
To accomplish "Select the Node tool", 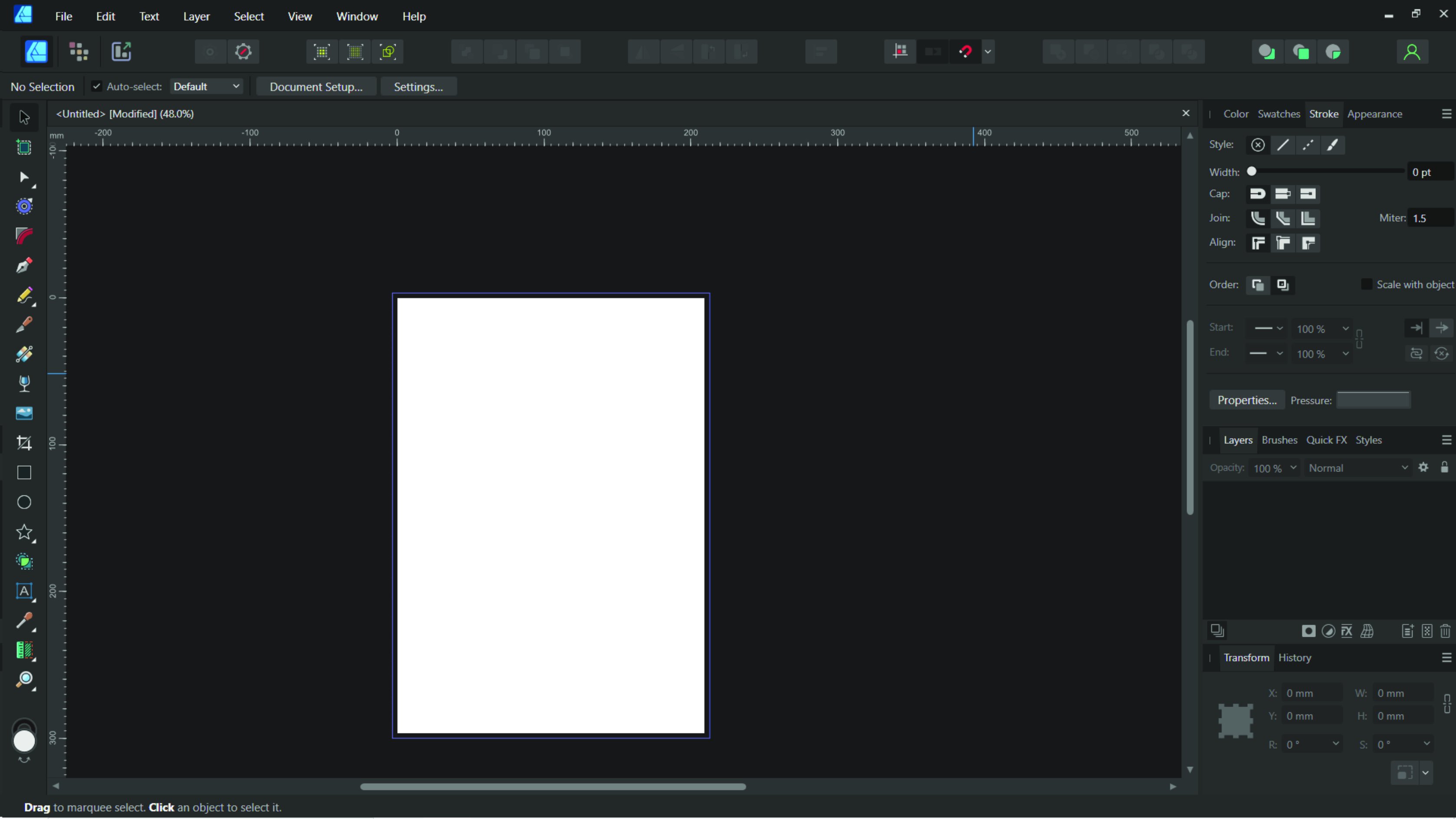I will (24, 177).
